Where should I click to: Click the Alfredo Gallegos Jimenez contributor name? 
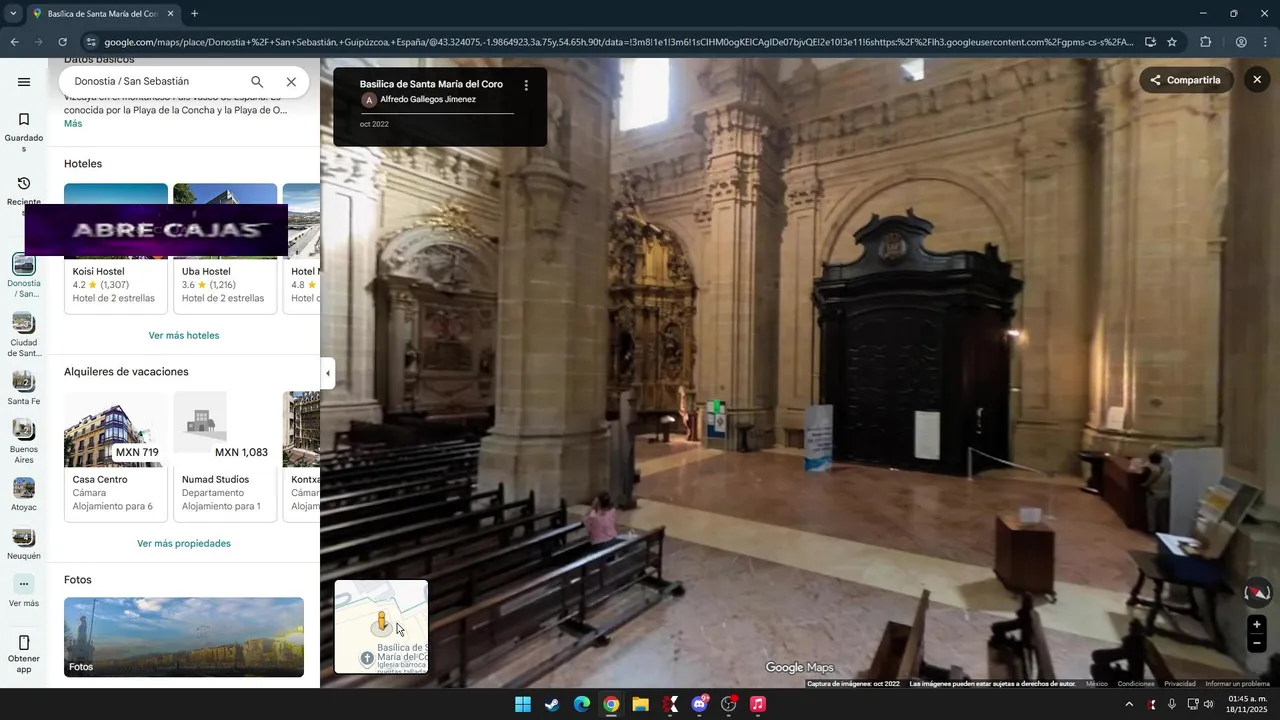(x=428, y=100)
